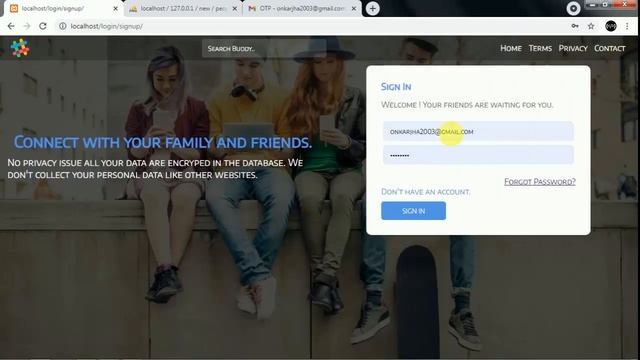Click the Search Buddy search field
This screenshot has height=360, width=640.
click(x=264, y=49)
